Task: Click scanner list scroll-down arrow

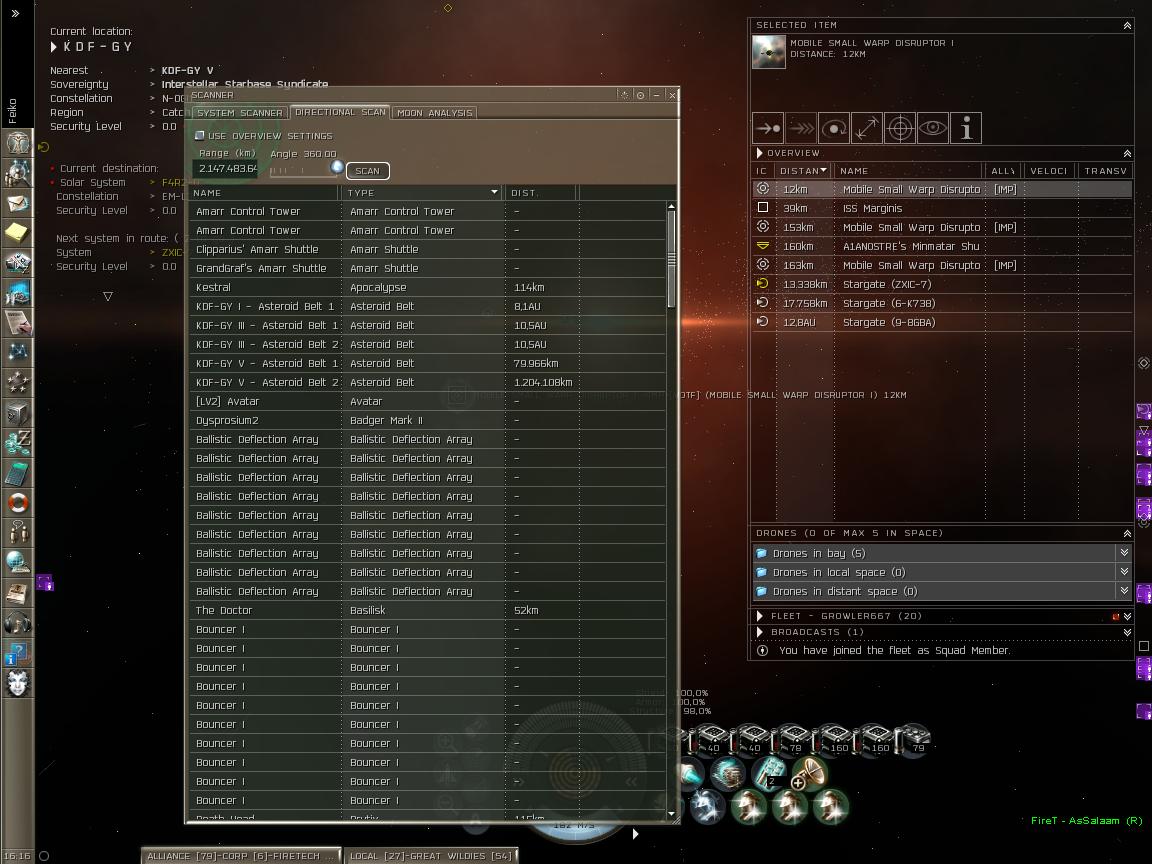Action: point(671,813)
